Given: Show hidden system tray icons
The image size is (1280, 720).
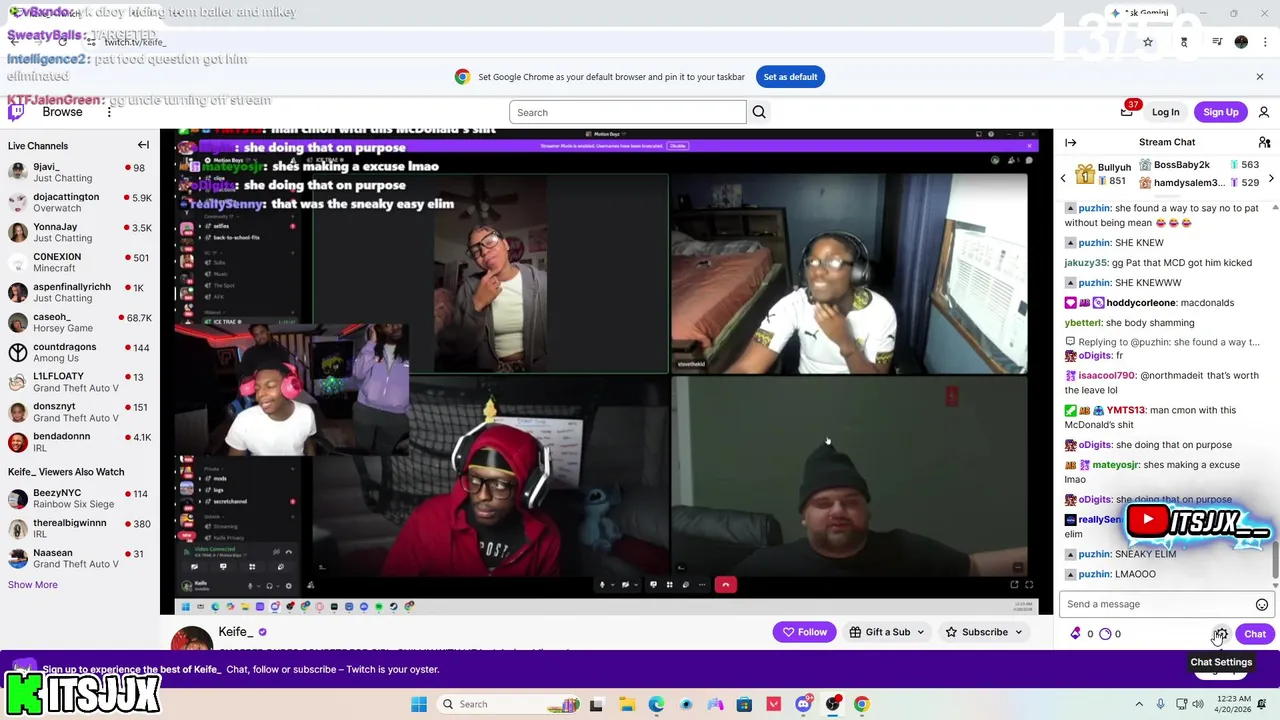Looking at the screenshot, I should 1139,704.
